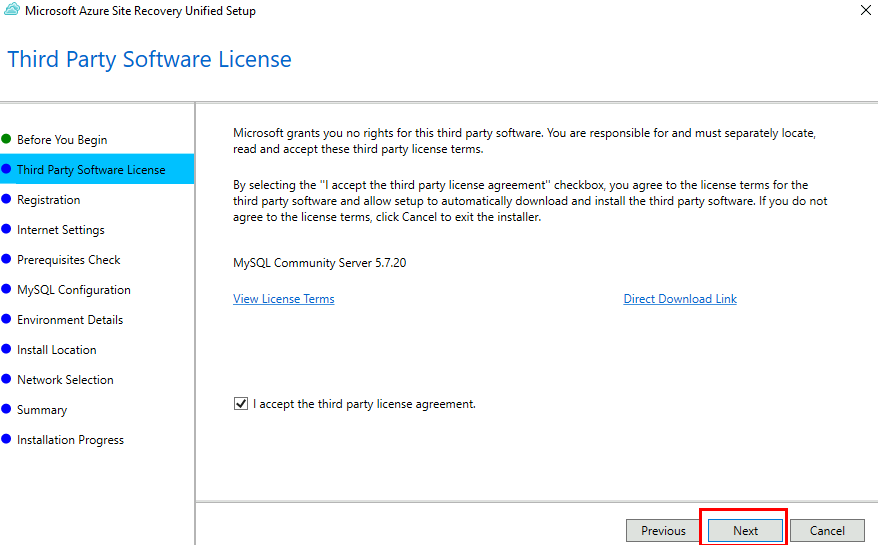The width and height of the screenshot is (878, 545).
Task: Click the blue dot beside Registration
Action: click(6, 198)
